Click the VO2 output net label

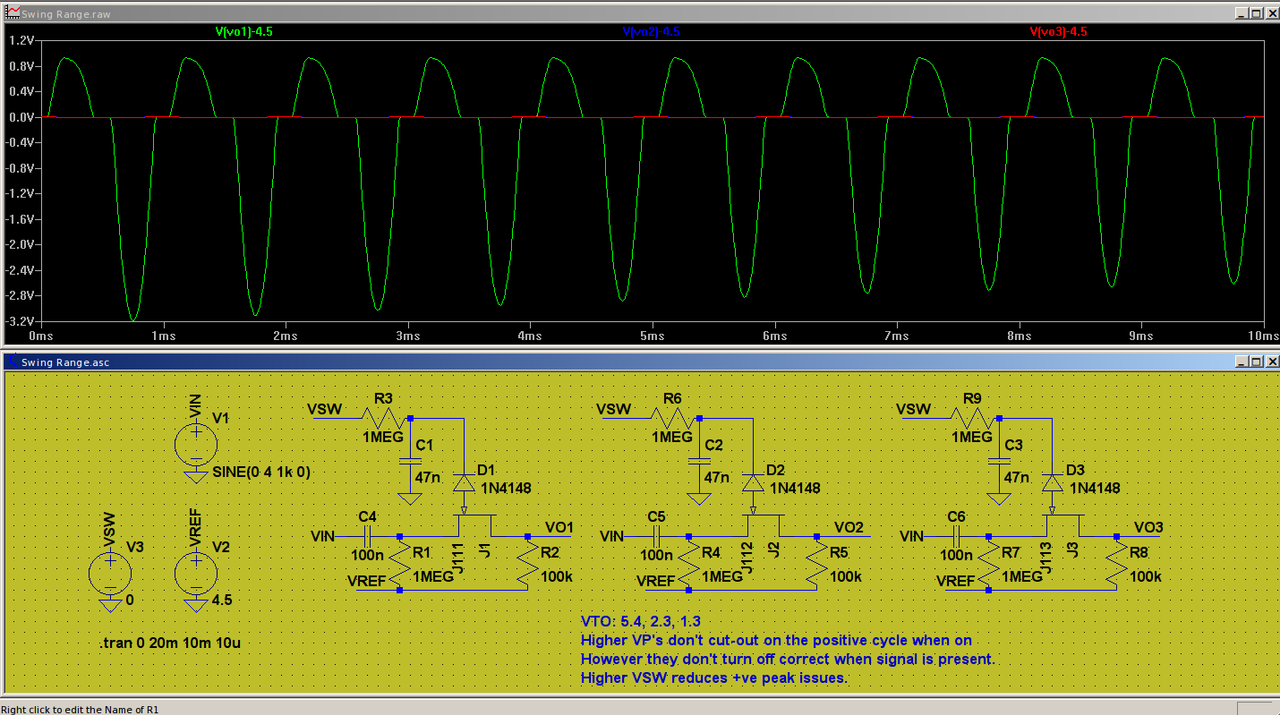coord(849,527)
